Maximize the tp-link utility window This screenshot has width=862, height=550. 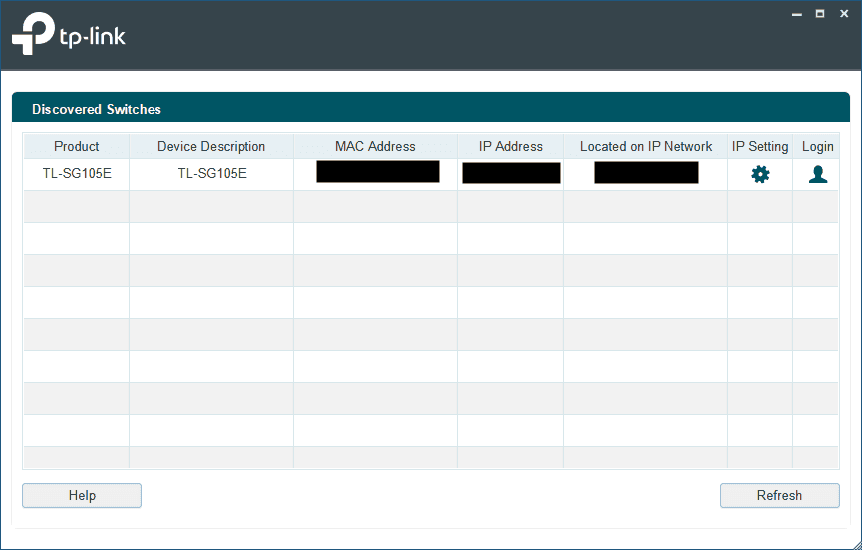820,14
